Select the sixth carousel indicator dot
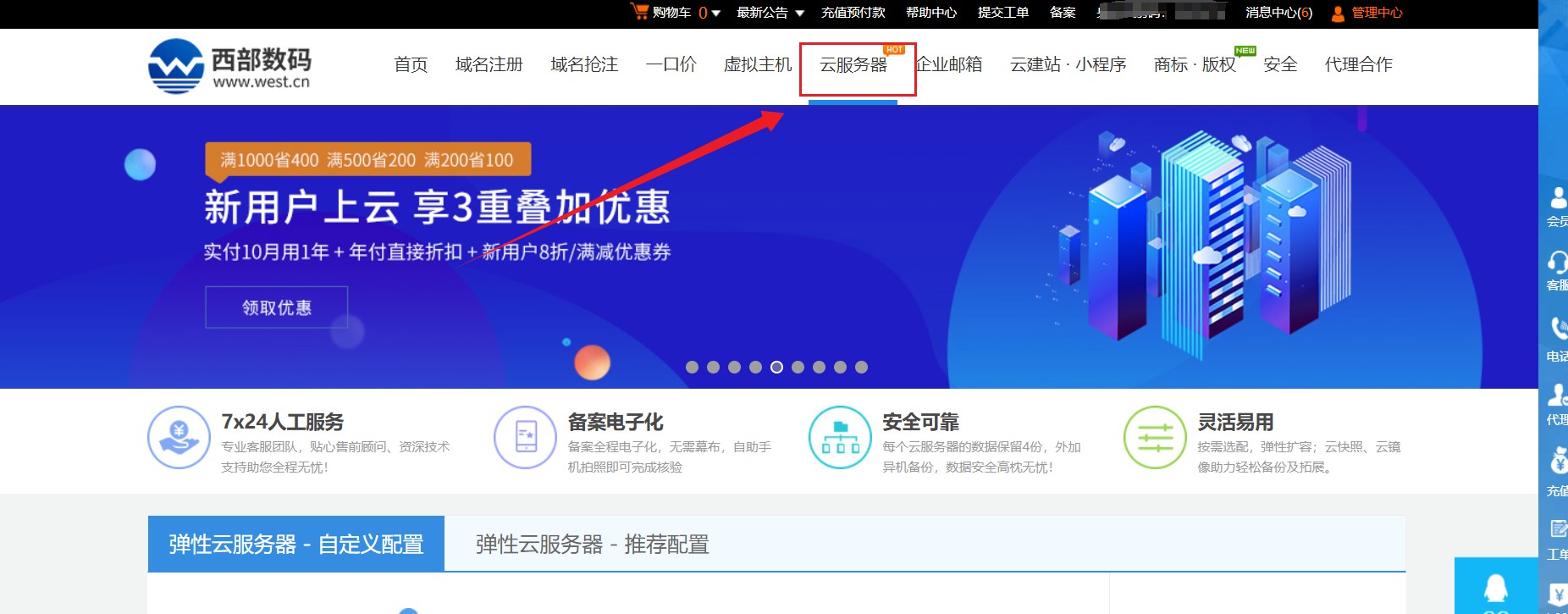Screen dimensions: 1568x614 click(798, 367)
